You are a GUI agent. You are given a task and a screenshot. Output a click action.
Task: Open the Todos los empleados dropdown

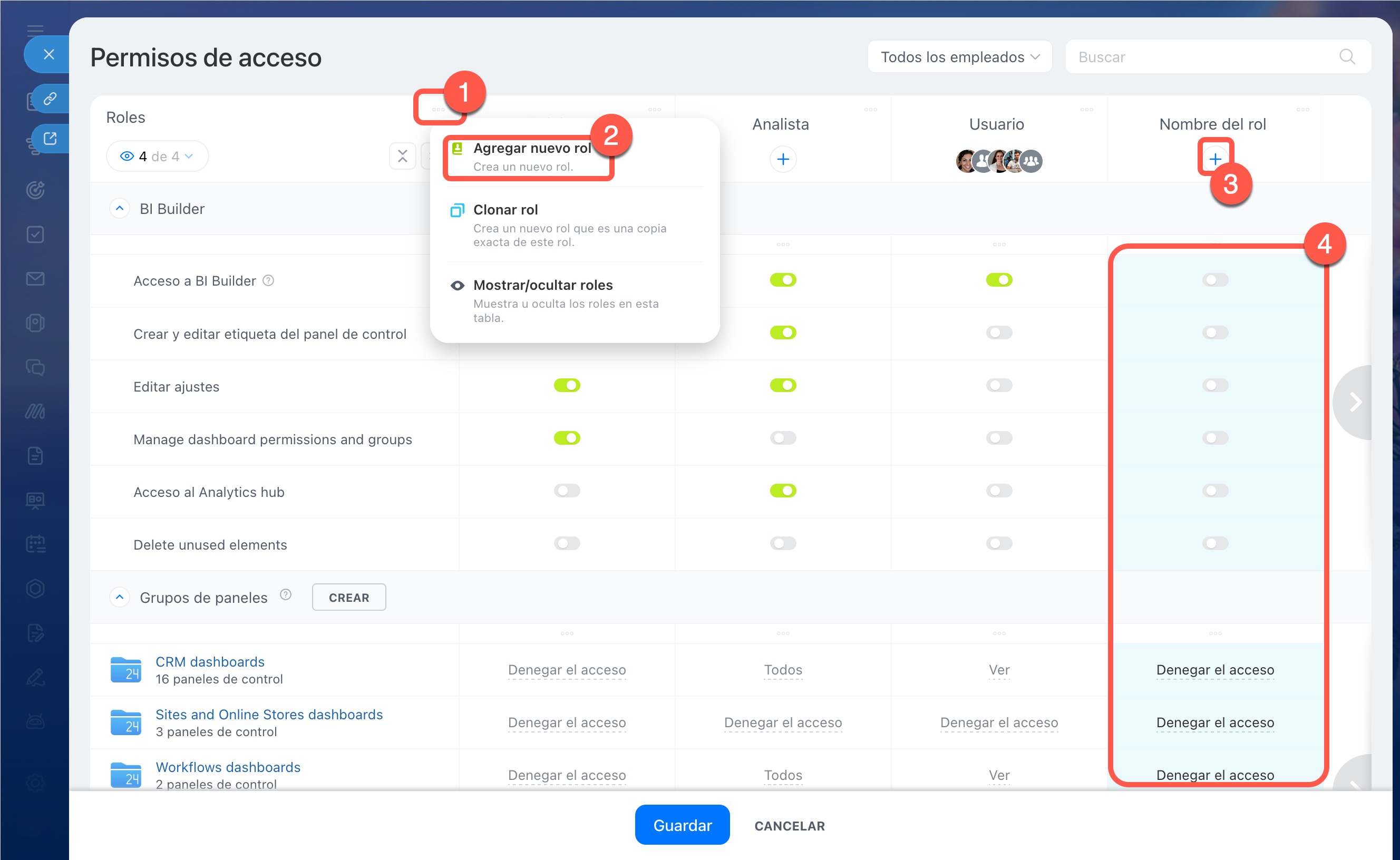(959, 57)
